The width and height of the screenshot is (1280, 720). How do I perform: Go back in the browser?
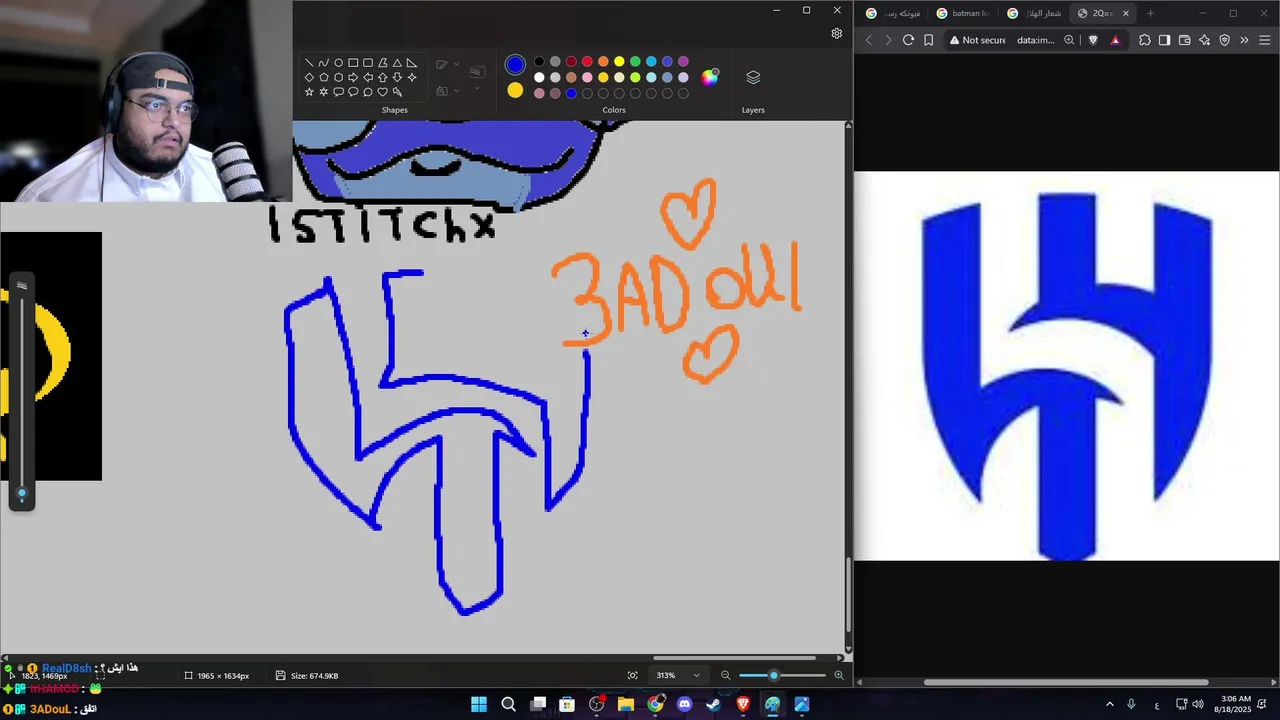(x=868, y=40)
